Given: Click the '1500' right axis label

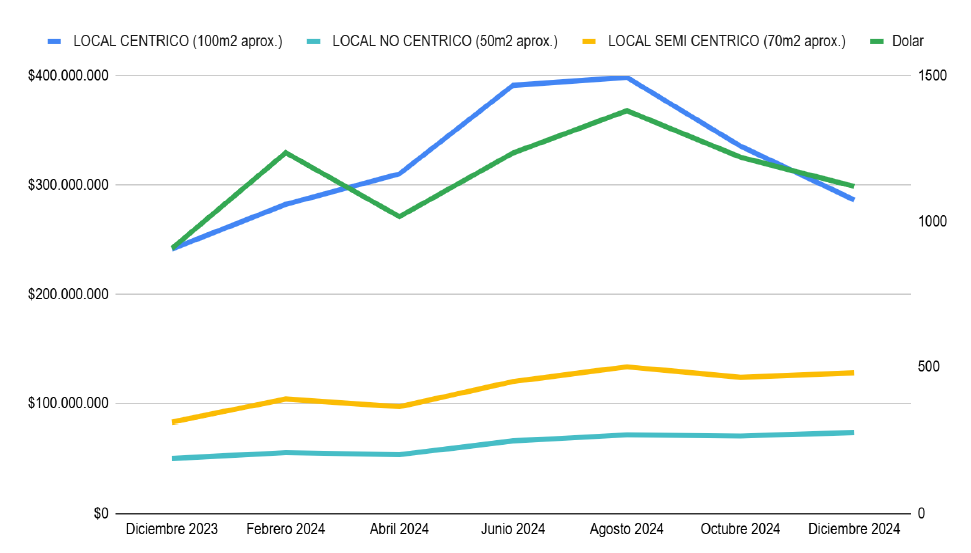Looking at the screenshot, I should click(x=934, y=76).
